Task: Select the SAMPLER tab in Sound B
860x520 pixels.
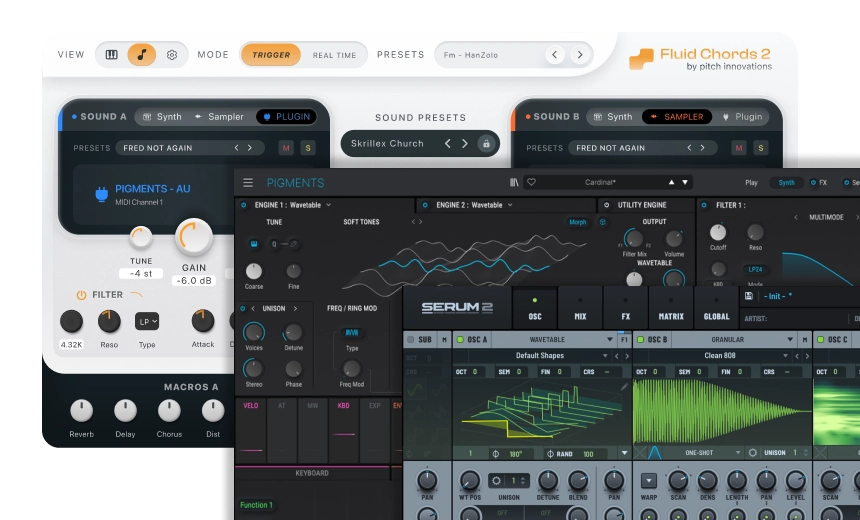Action: [x=677, y=117]
